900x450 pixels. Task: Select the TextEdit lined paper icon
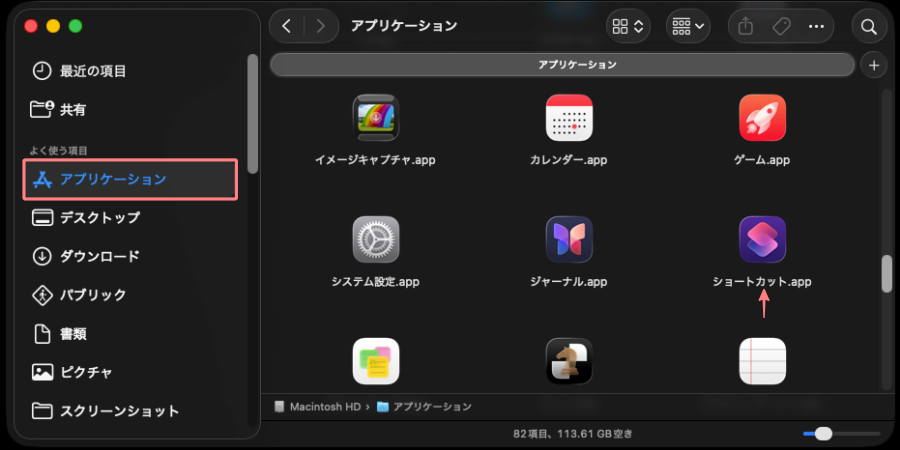[x=762, y=361]
